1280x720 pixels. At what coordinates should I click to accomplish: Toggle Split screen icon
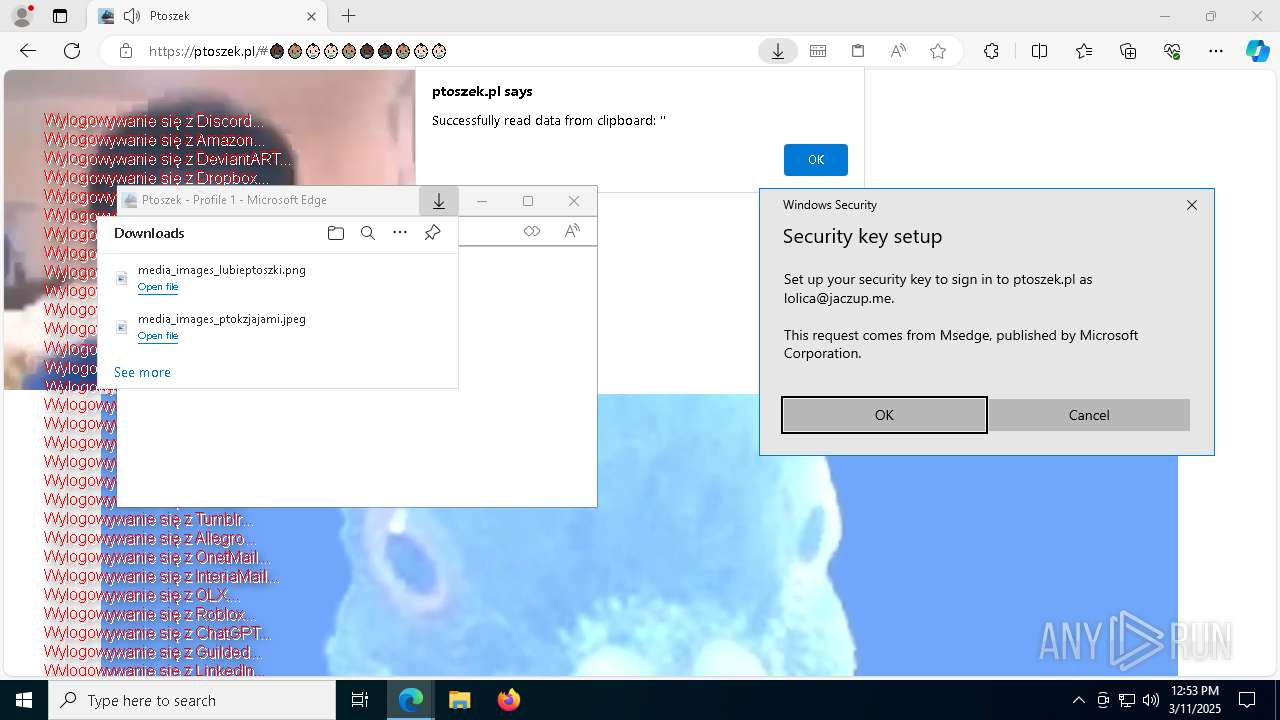pos(1039,51)
